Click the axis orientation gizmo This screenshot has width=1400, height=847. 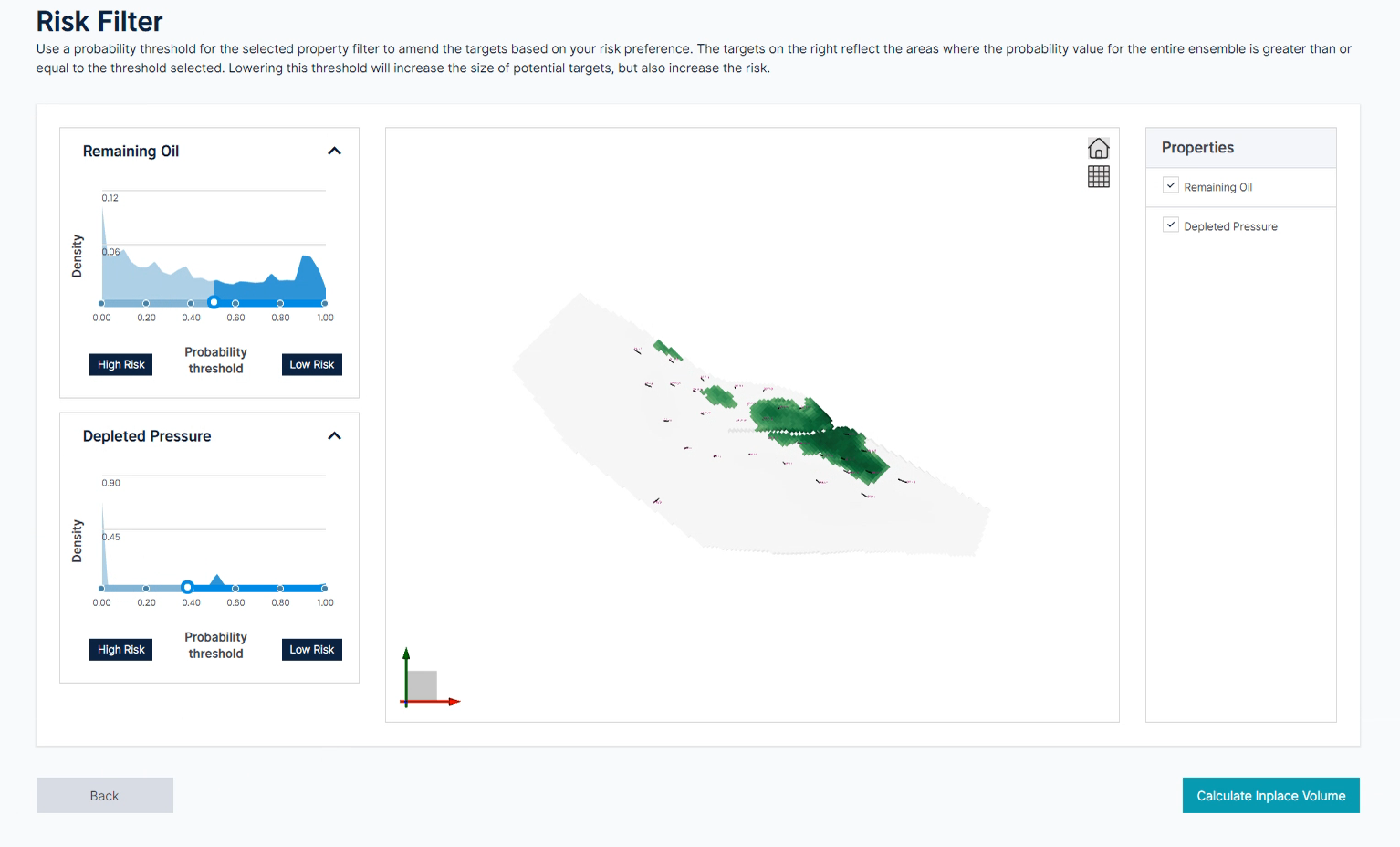(423, 685)
